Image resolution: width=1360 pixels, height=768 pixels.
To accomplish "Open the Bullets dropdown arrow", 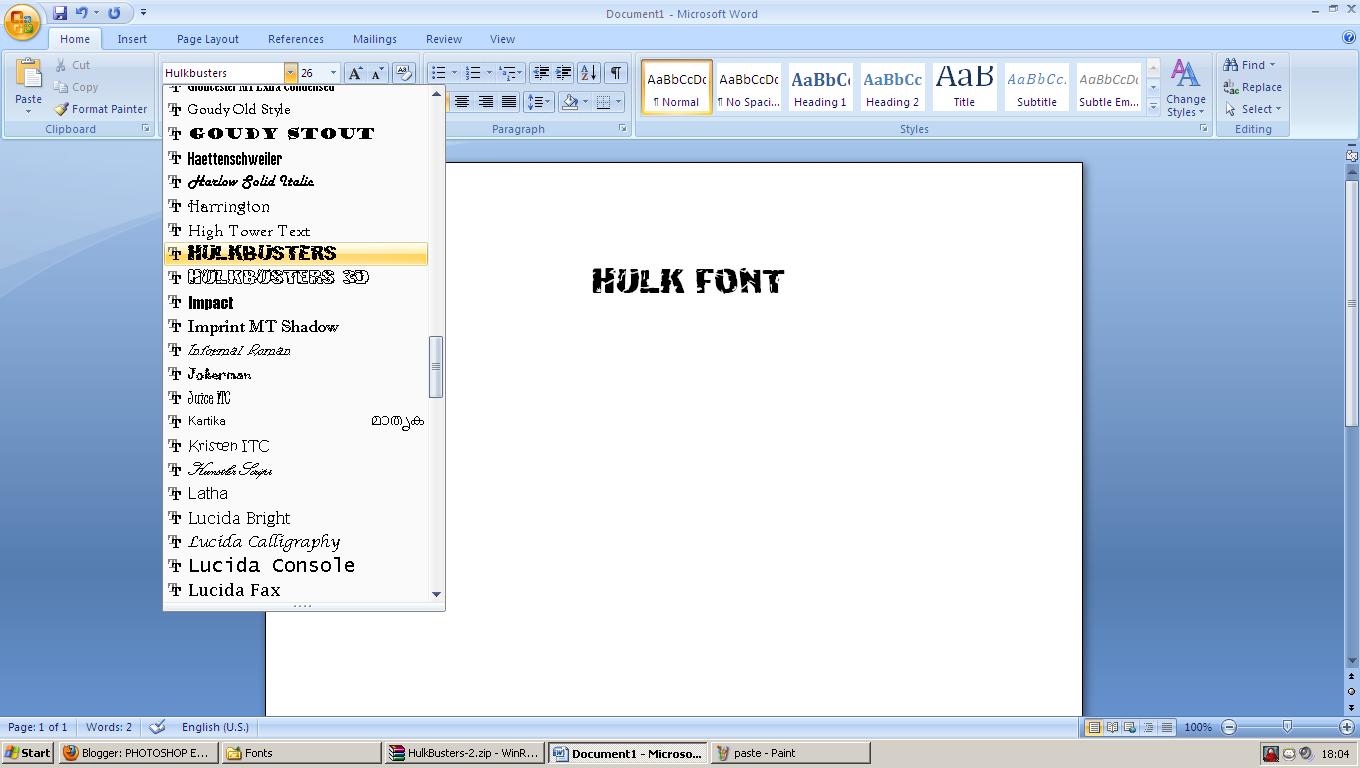I will coord(454,73).
